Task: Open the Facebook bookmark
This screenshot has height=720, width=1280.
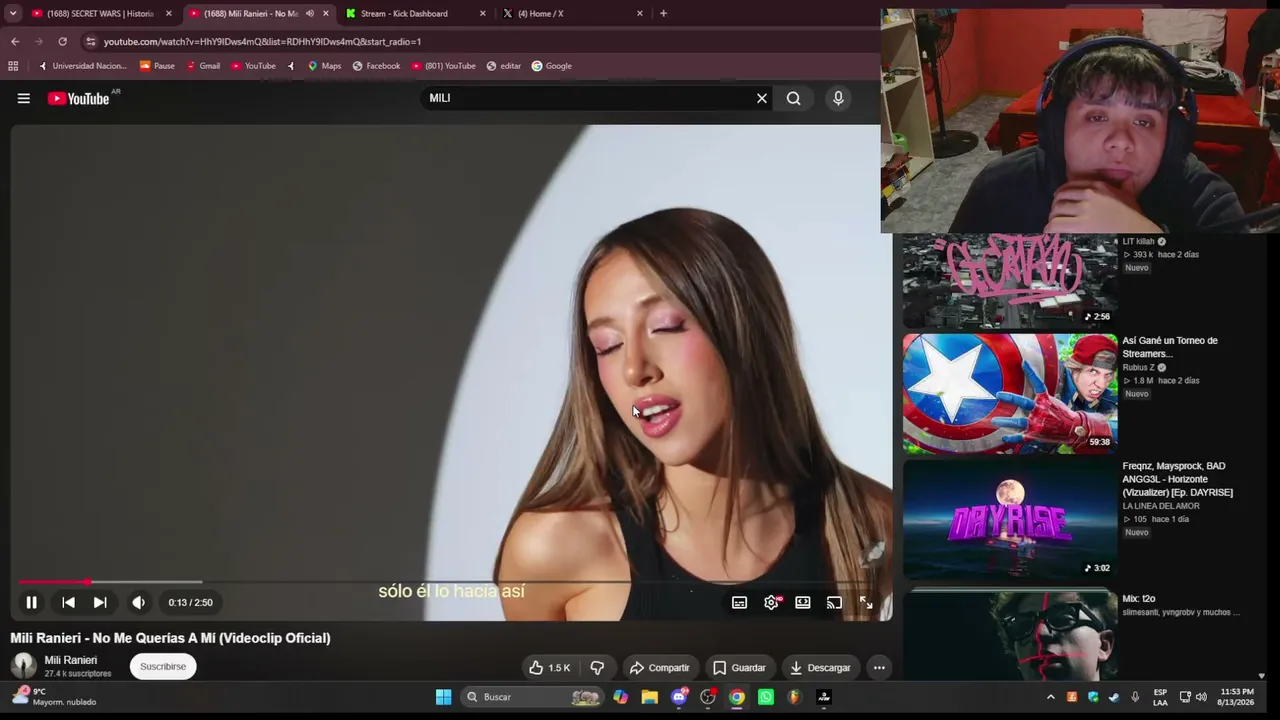Action: click(x=376, y=66)
